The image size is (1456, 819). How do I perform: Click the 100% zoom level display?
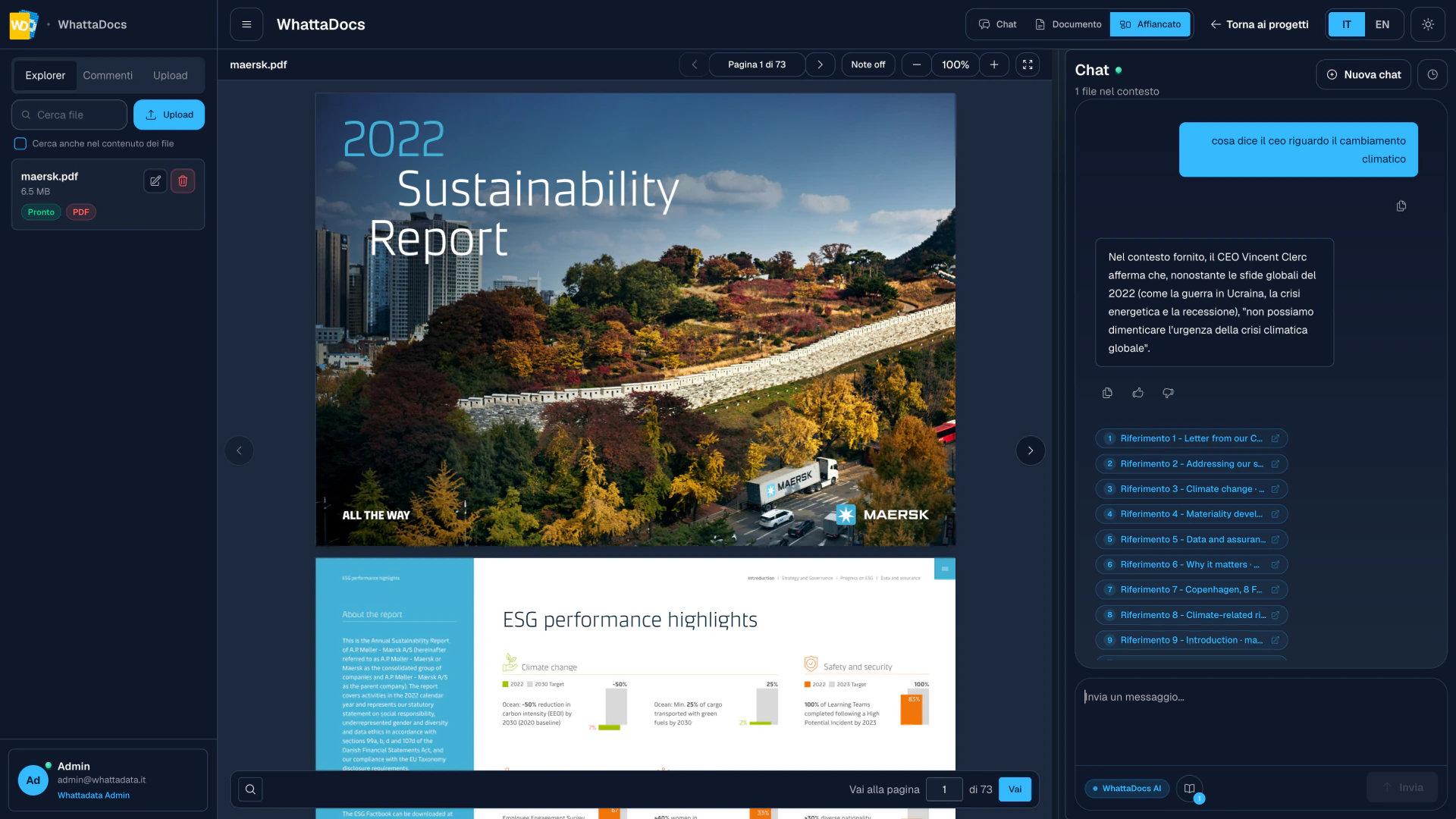click(x=955, y=64)
